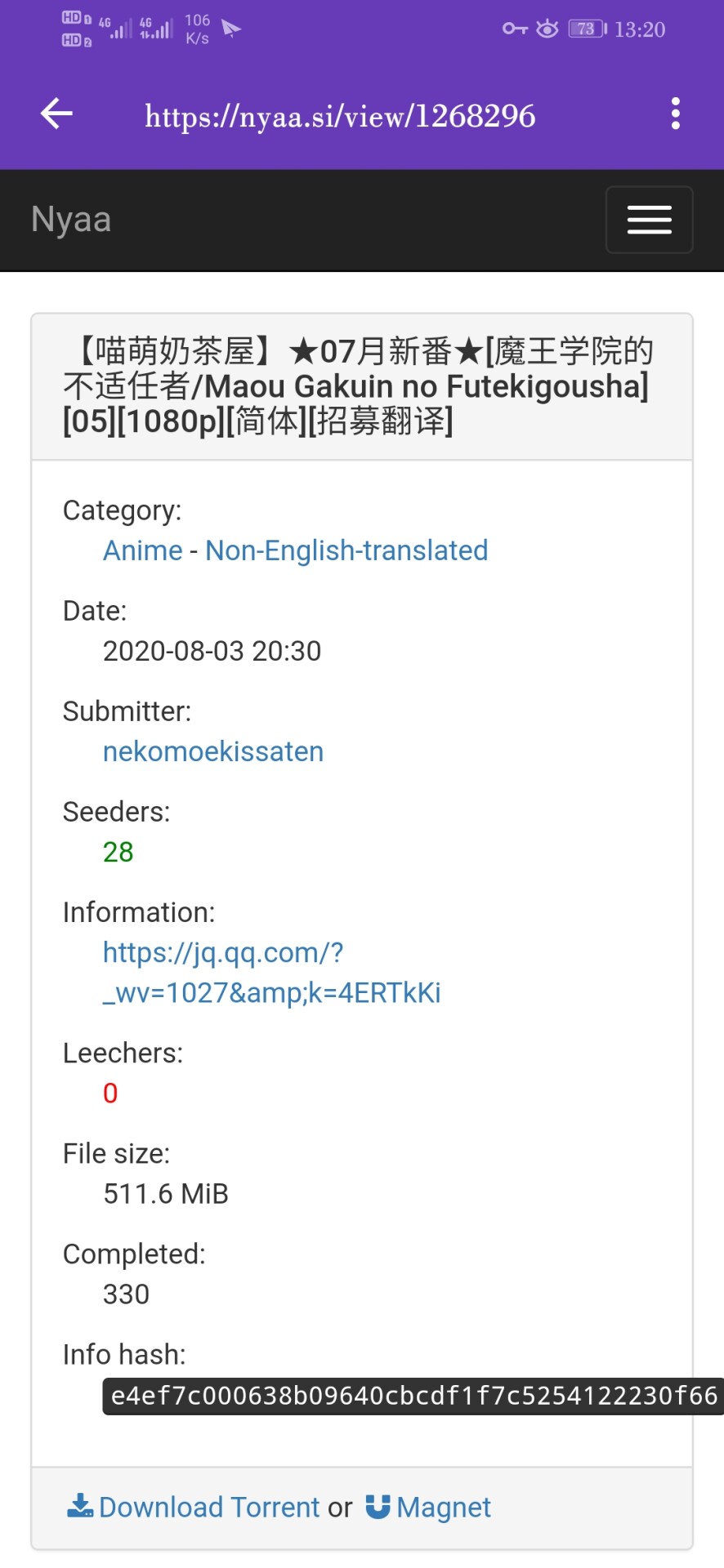
Task: Open the browser's three-dot overflow menu
Action: coord(675,114)
